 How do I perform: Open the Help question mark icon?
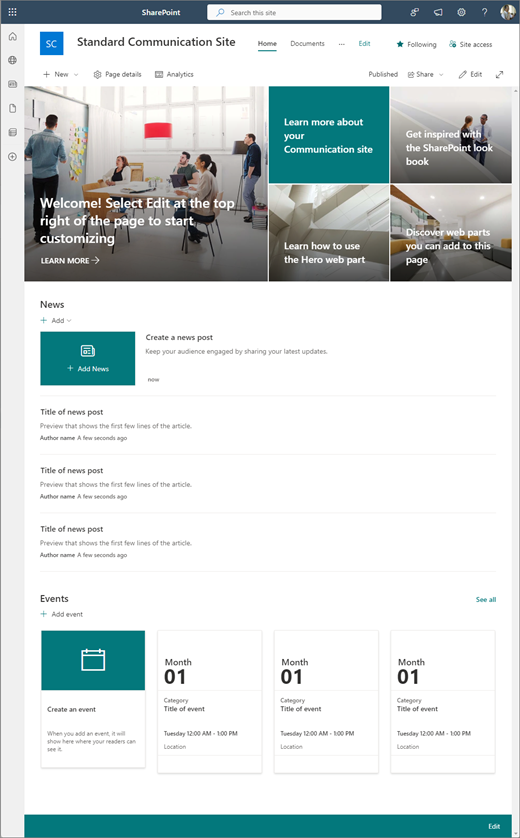coord(484,12)
